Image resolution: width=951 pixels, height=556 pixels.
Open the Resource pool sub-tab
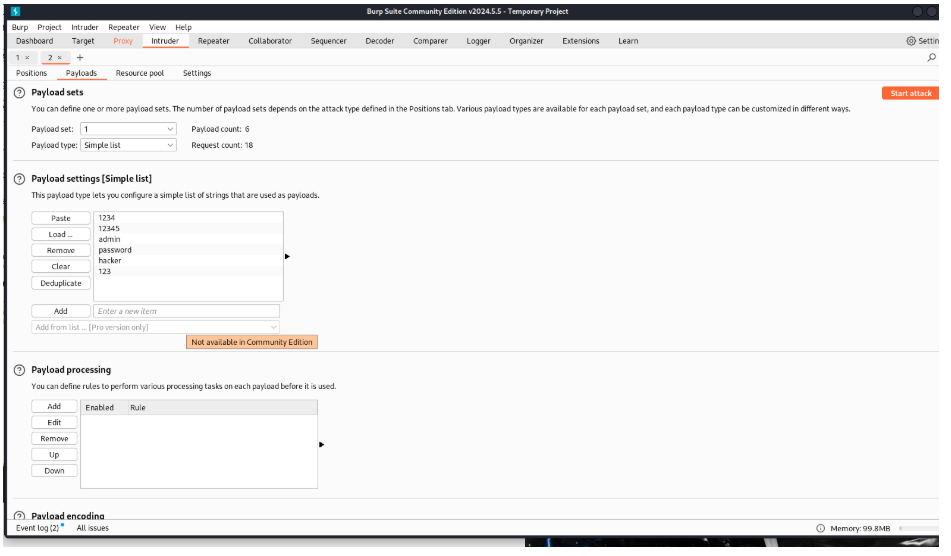point(139,73)
